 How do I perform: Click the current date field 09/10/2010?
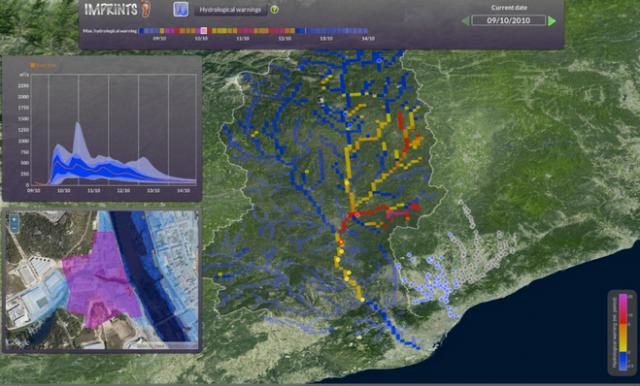click(x=509, y=20)
